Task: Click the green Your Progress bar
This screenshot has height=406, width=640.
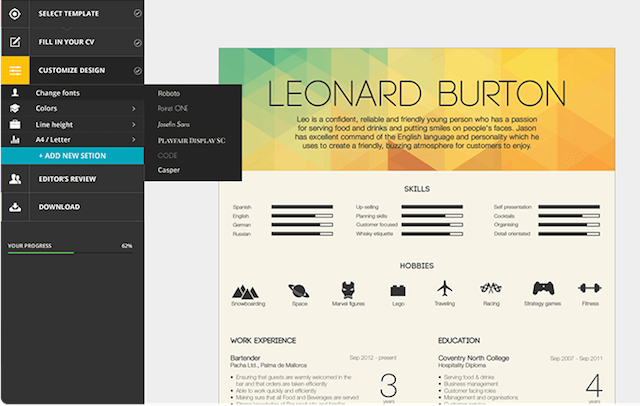Action: pyautogui.click(x=41, y=253)
